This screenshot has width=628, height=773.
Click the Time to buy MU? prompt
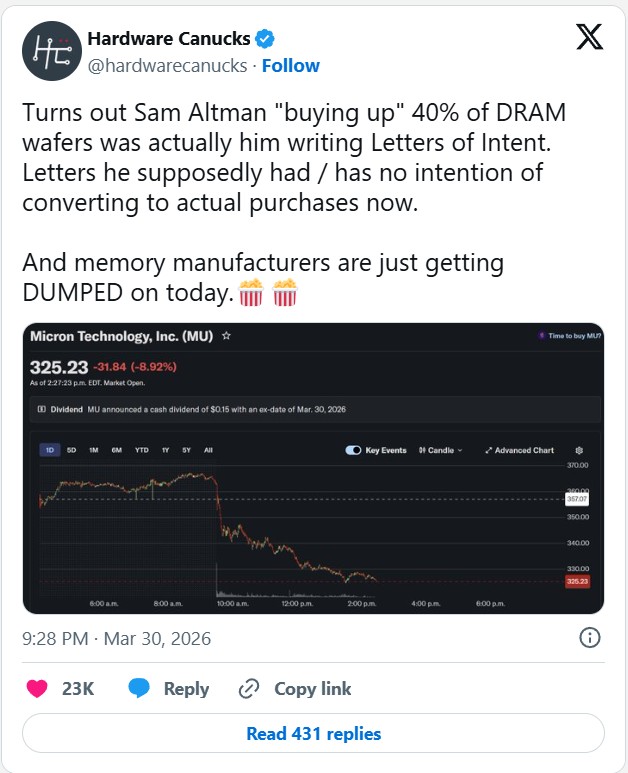point(569,336)
